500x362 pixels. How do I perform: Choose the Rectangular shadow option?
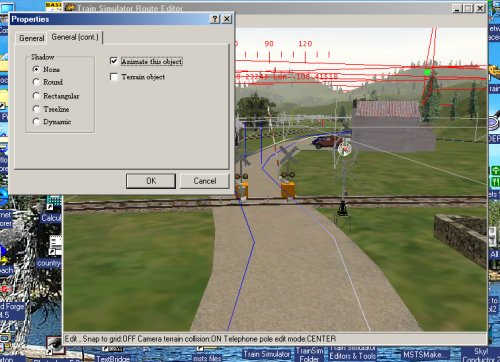pos(36,96)
